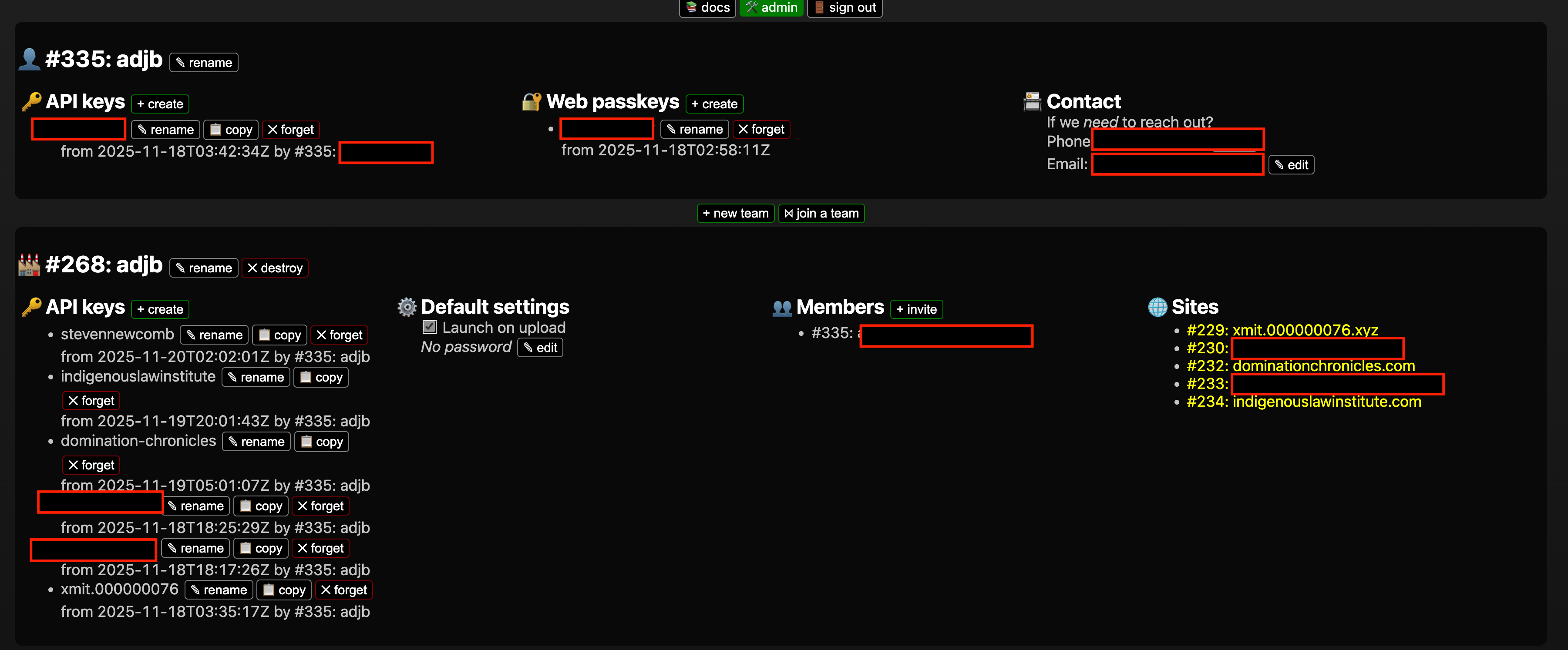Create a new API key for team #268
The height and width of the screenshot is (650, 1568).
point(159,308)
